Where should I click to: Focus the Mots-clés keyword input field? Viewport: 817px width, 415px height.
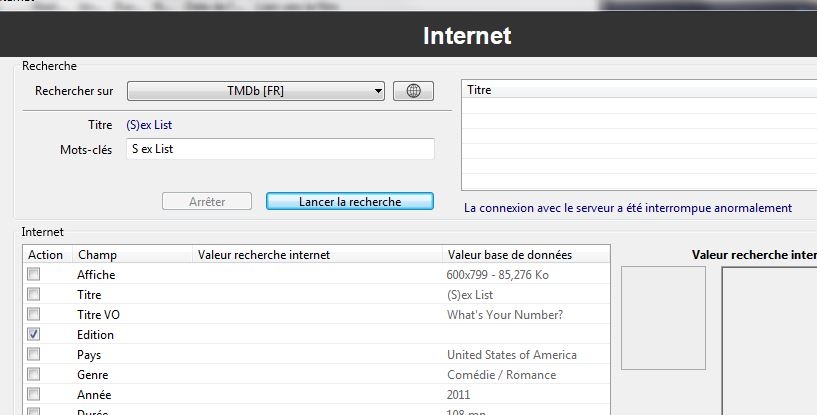[281, 149]
